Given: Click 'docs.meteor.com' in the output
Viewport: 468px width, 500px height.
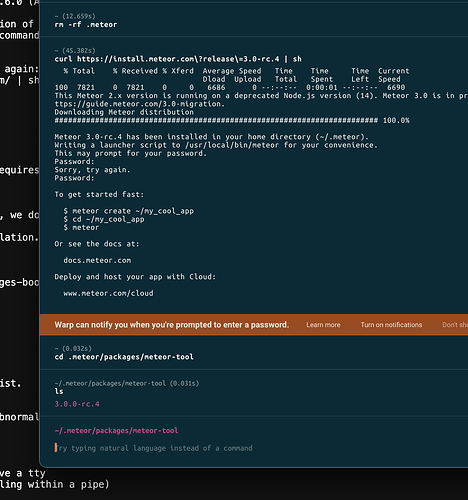Looking at the screenshot, I should point(97,260).
